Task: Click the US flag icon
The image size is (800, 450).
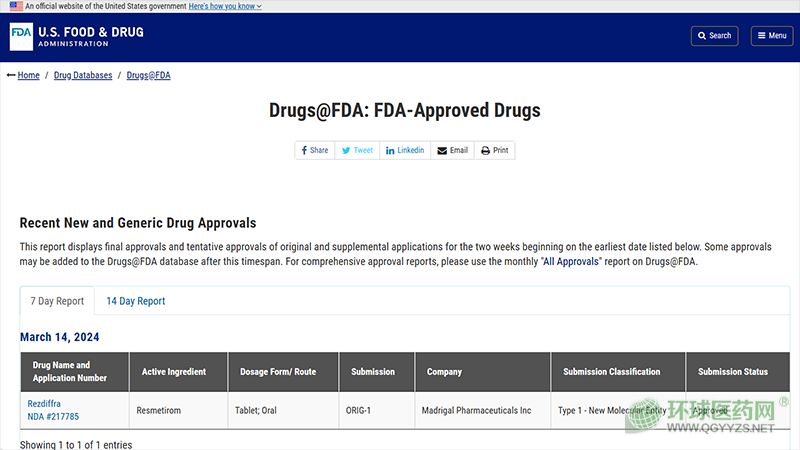Action: point(16,6)
